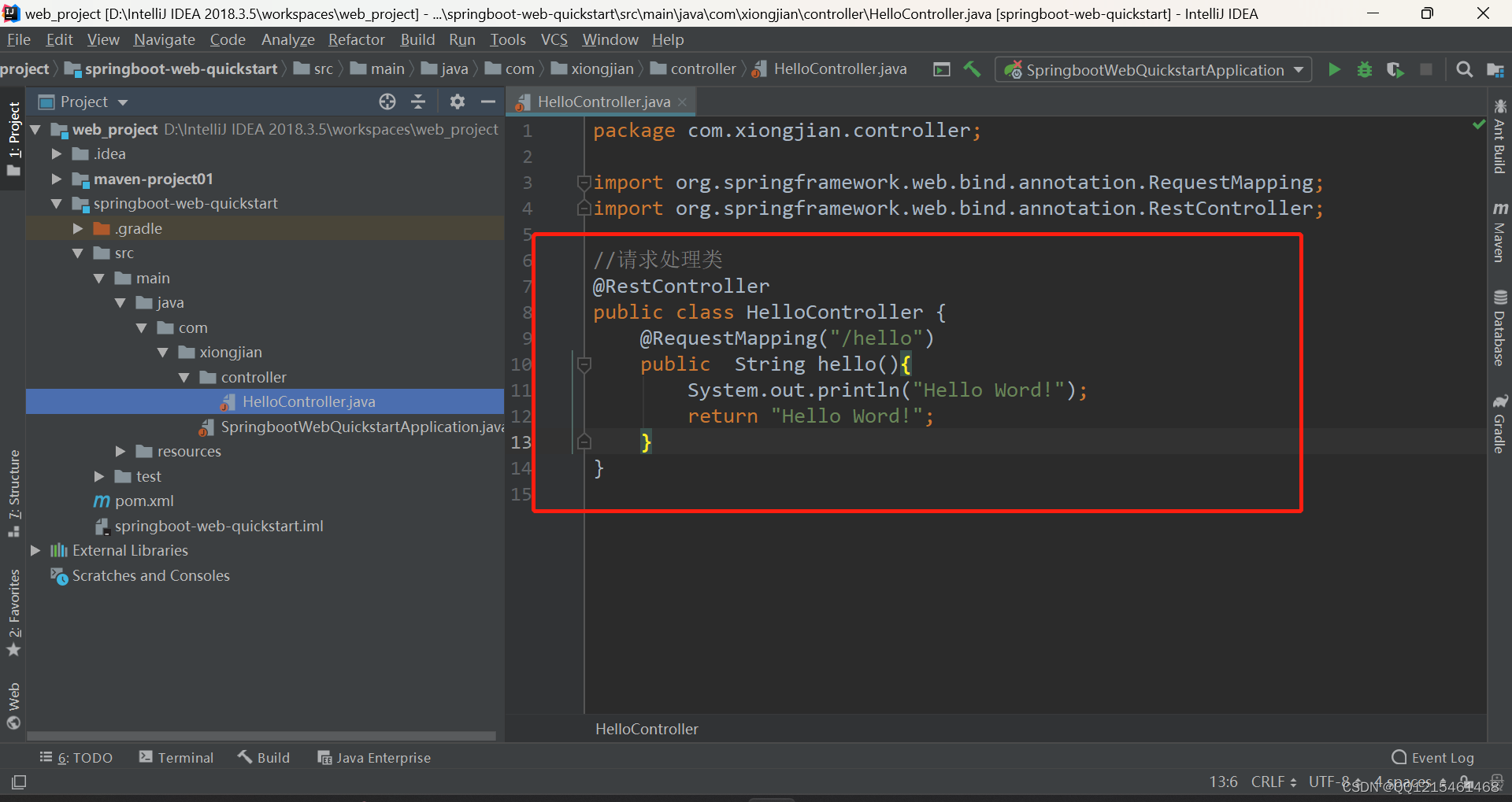
Task: Open the Database side panel
Action: coord(1499,328)
